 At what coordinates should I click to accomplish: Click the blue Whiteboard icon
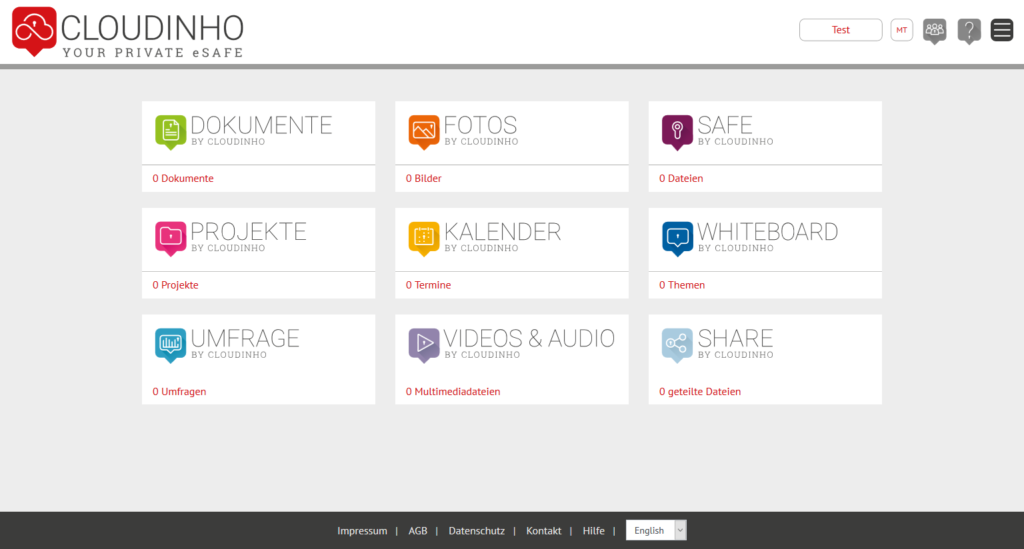point(677,237)
